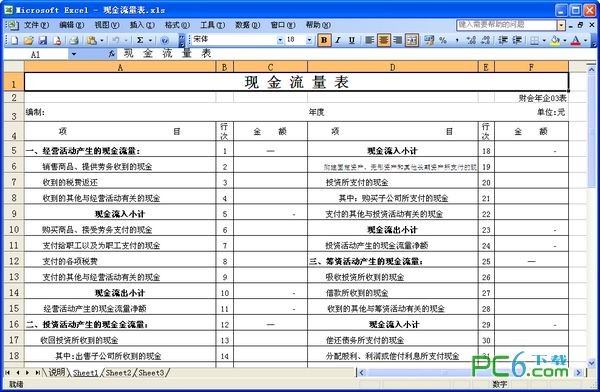Save the workbook with the disk icon
Viewport: 600px width, 392px height.
[x=42, y=40]
